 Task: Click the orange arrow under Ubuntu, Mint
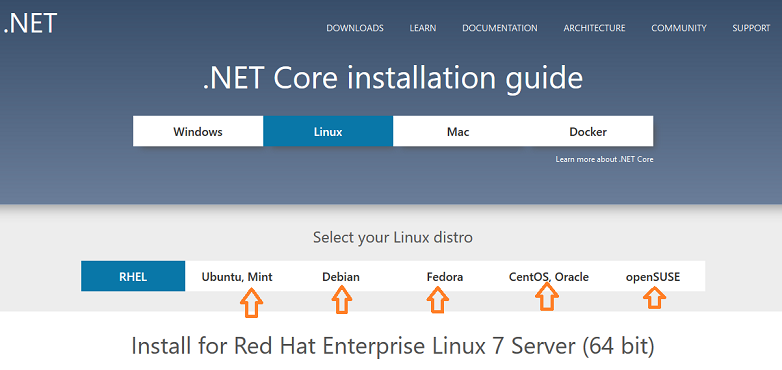coord(252,304)
